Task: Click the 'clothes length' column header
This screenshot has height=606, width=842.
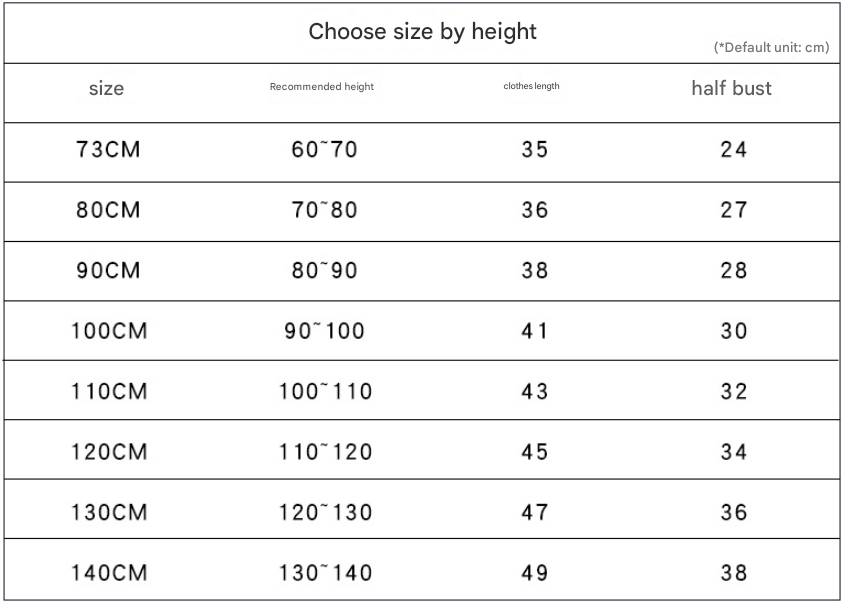Action: tap(531, 86)
